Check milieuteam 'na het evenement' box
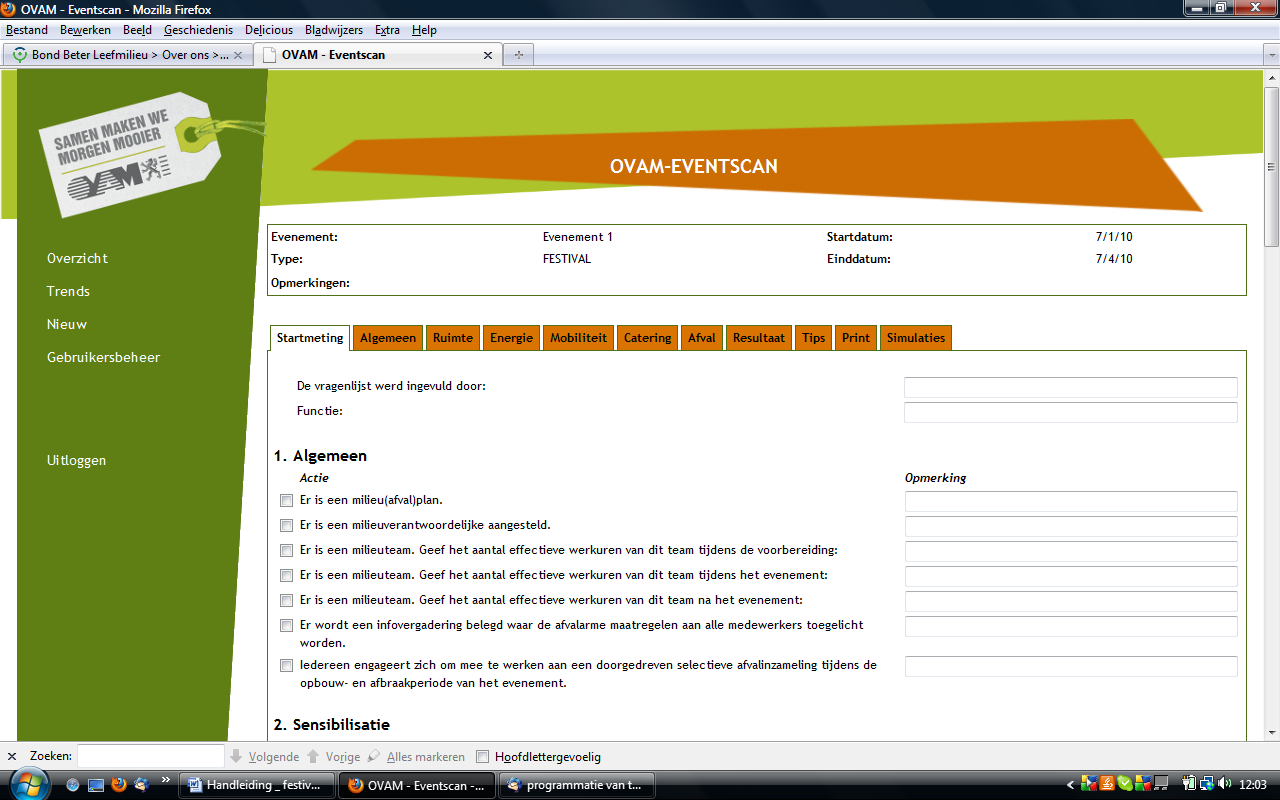 point(286,600)
